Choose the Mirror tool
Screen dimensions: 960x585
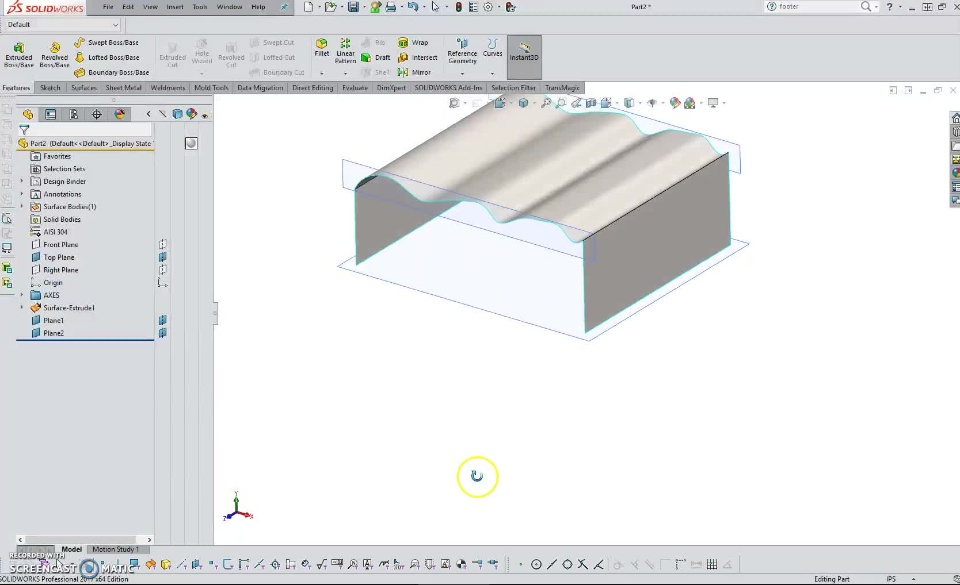click(x=414, y=72)
